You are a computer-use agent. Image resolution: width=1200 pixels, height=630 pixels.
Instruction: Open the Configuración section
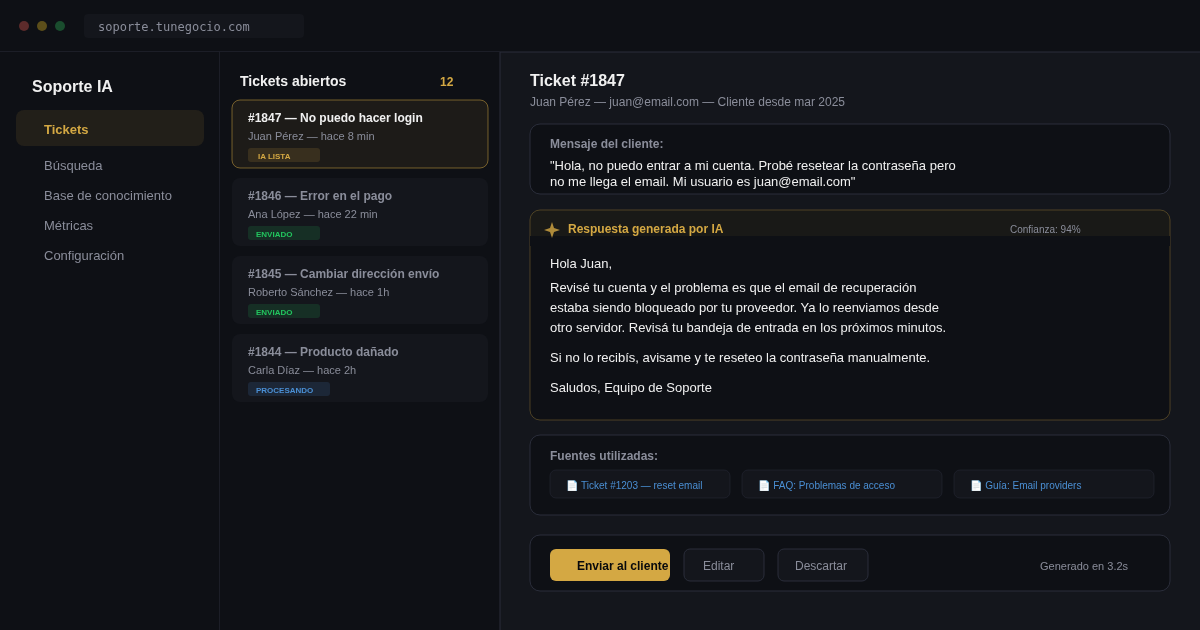[x=84, y=255]
